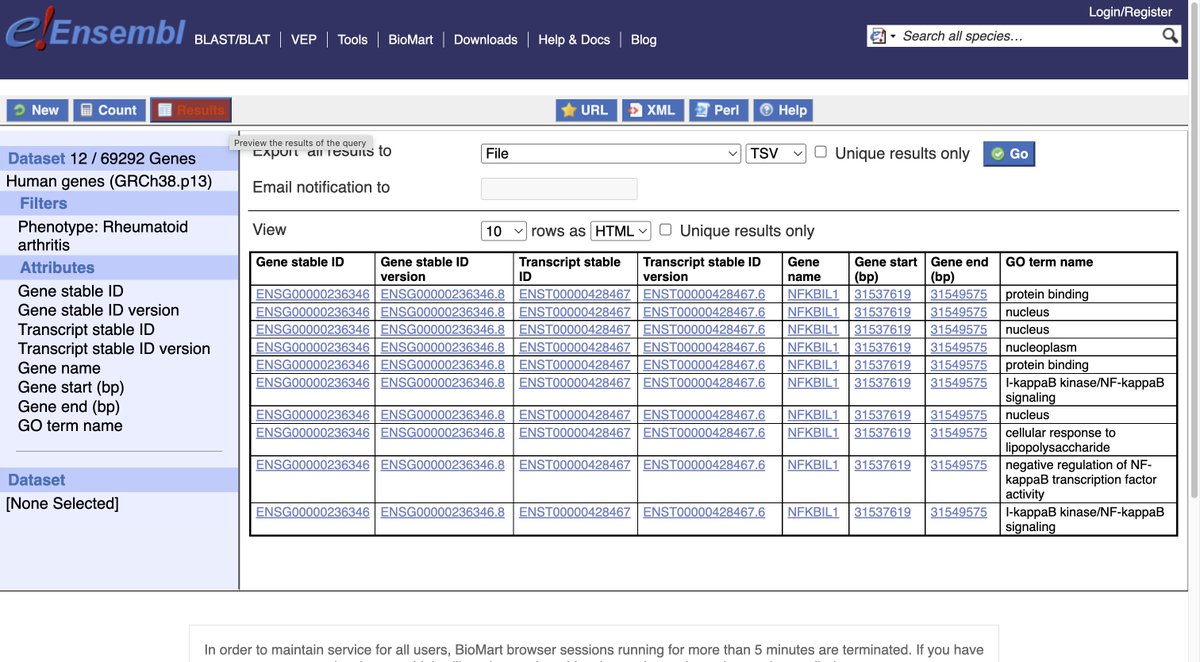Open ENST00000428467.6 link in lipopolysaccharide row

tap(704, 432)
